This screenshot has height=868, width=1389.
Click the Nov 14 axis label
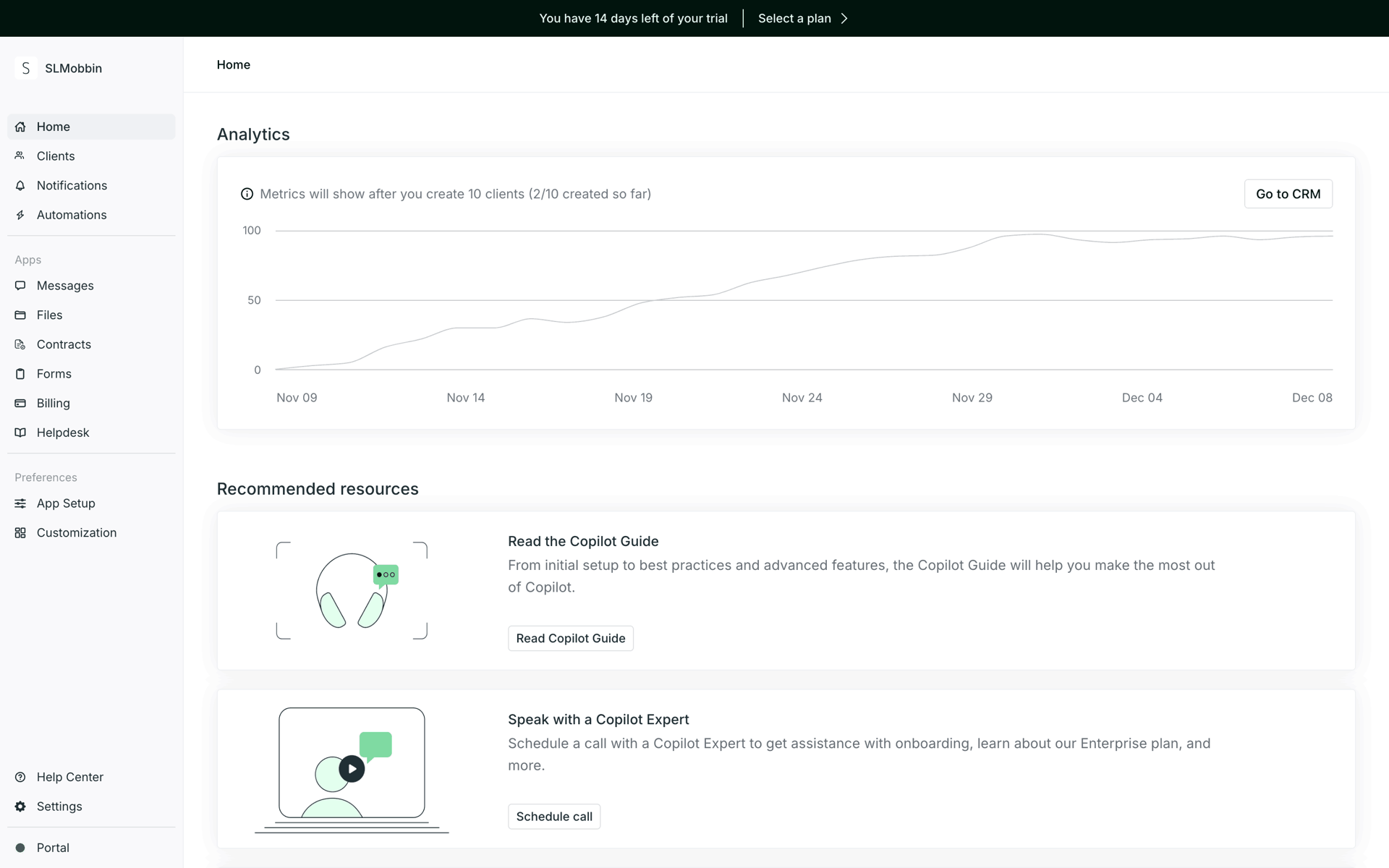click(x=466, y=398)
